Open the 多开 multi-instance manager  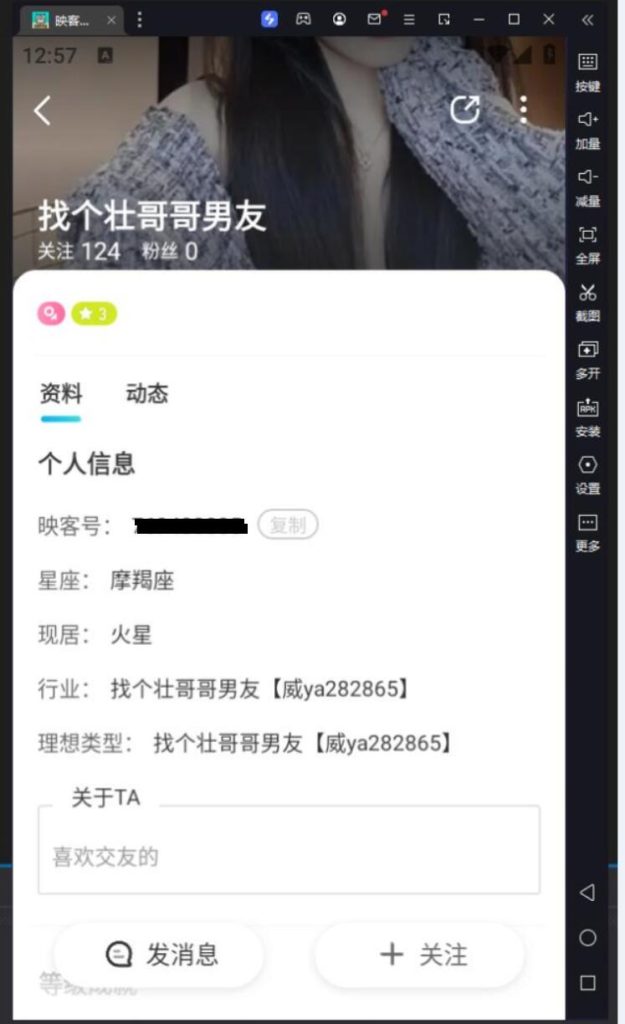click(x=587, y=359)
